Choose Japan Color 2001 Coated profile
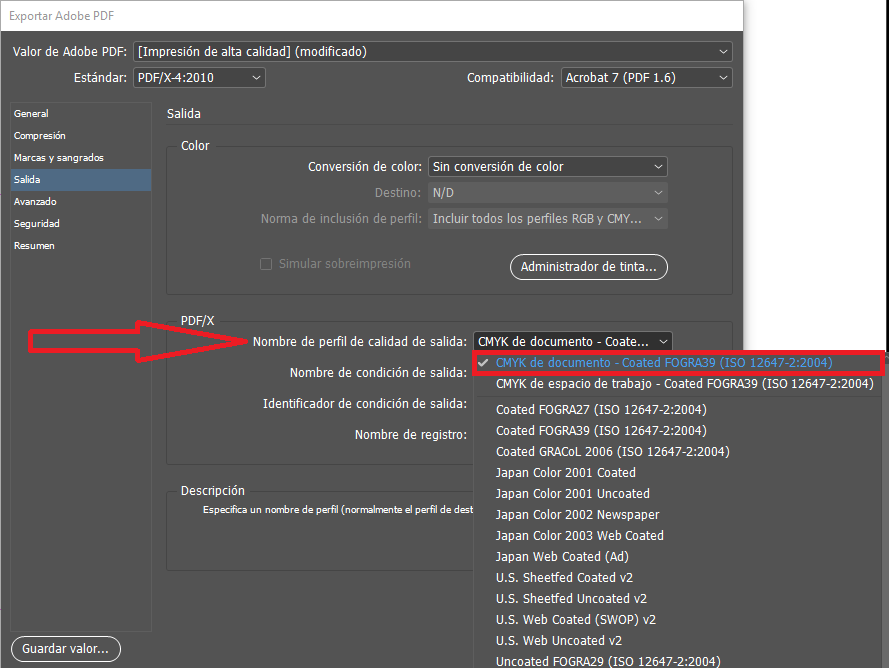 [x=678, y=472]
